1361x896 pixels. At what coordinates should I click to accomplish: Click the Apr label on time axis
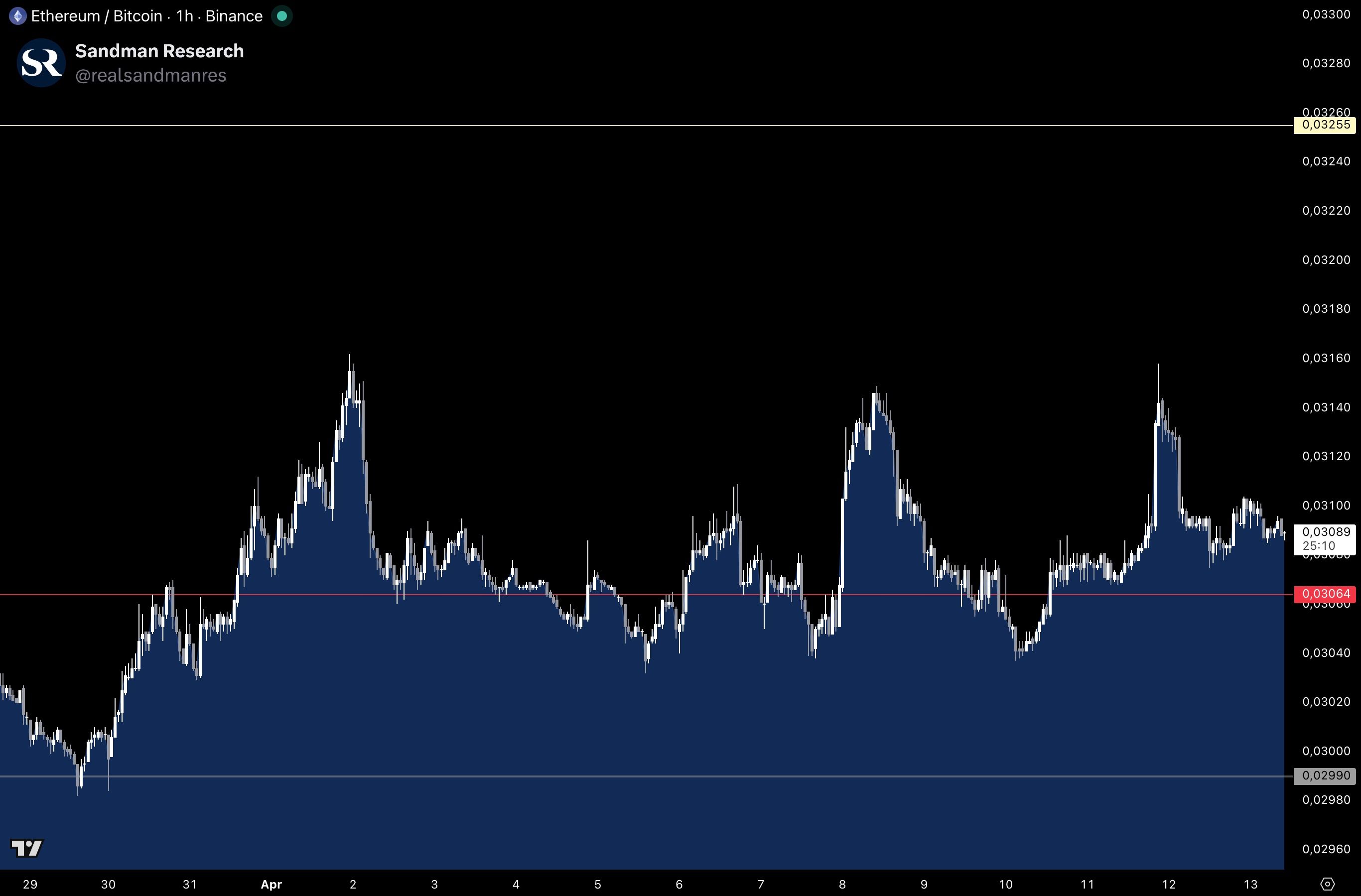(x=271, y=884)
